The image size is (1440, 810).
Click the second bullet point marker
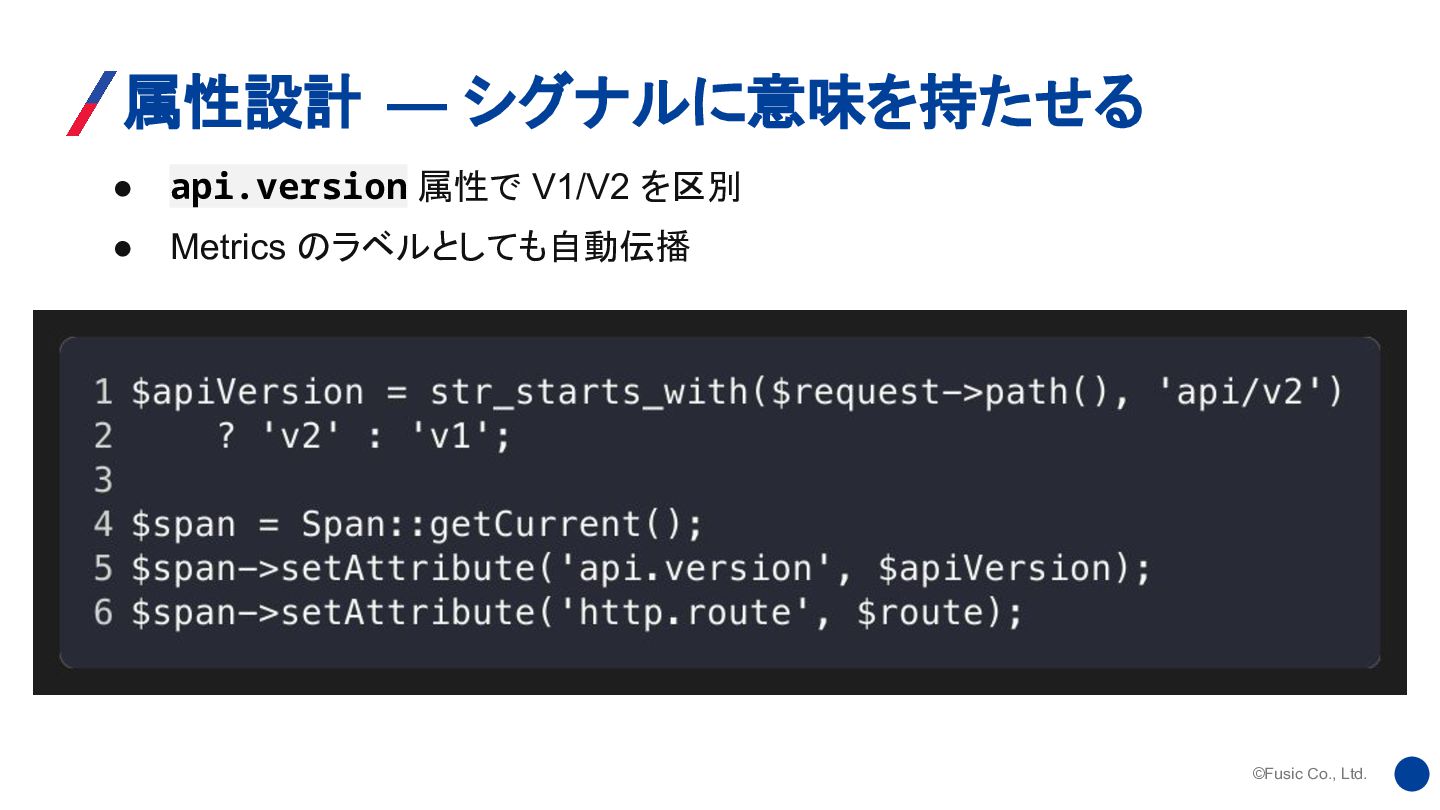tap(123, 248)
